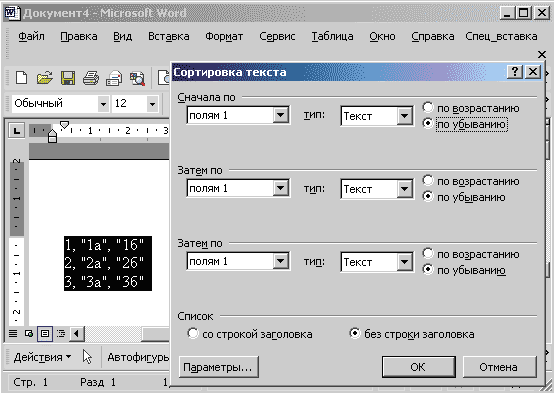Open the Формат menu
This screenshot has width=554, height=393.
click(x=224, y=36)
